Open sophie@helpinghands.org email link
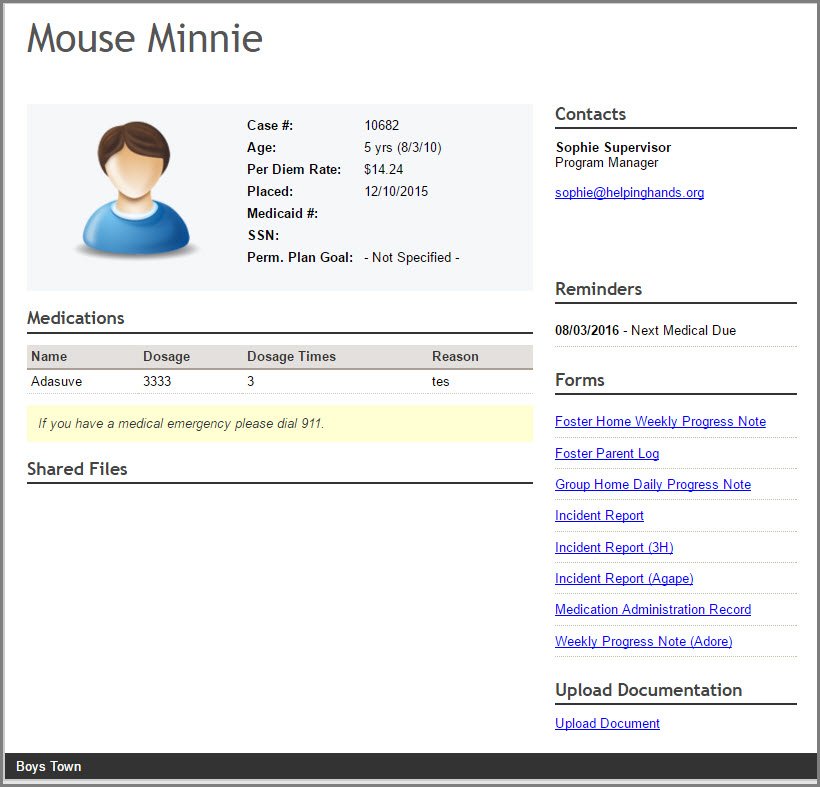Screen dimensions: 820x787 629,192
